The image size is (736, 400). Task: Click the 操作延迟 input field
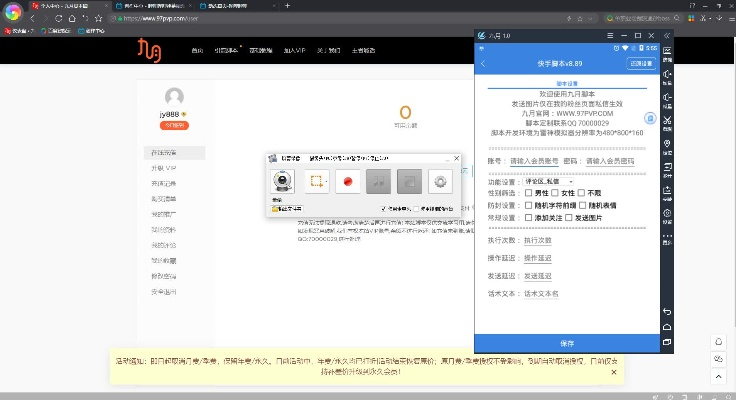[x=537, y=258]
